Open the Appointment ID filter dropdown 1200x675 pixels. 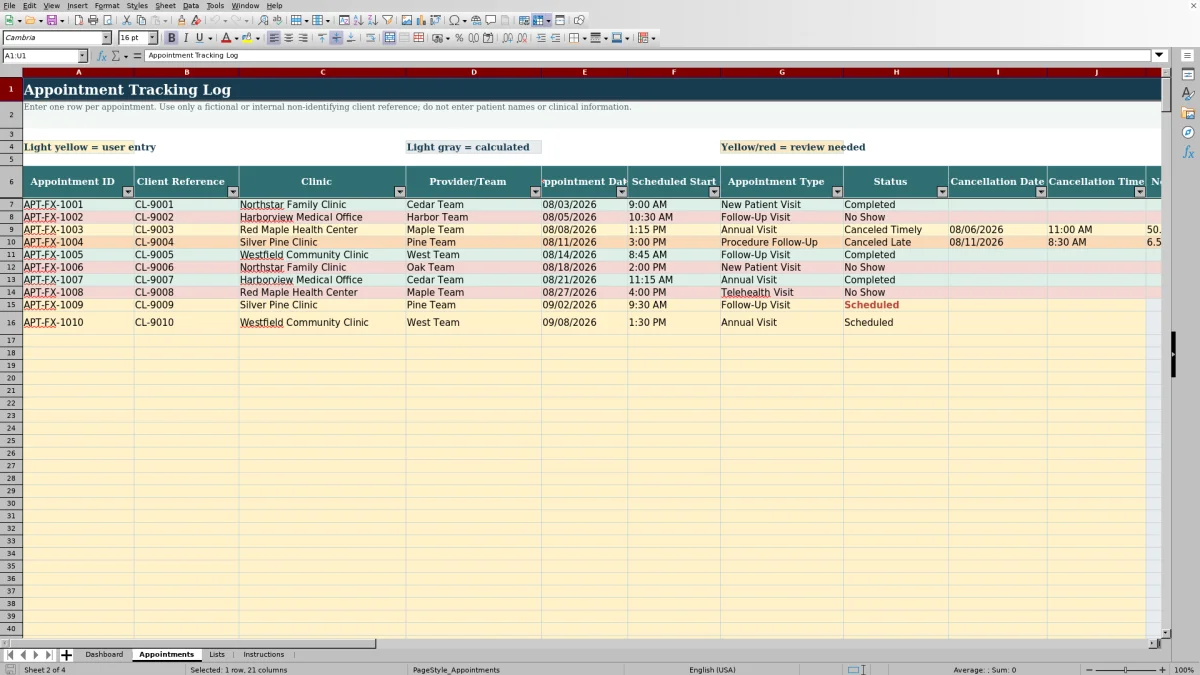127,192
